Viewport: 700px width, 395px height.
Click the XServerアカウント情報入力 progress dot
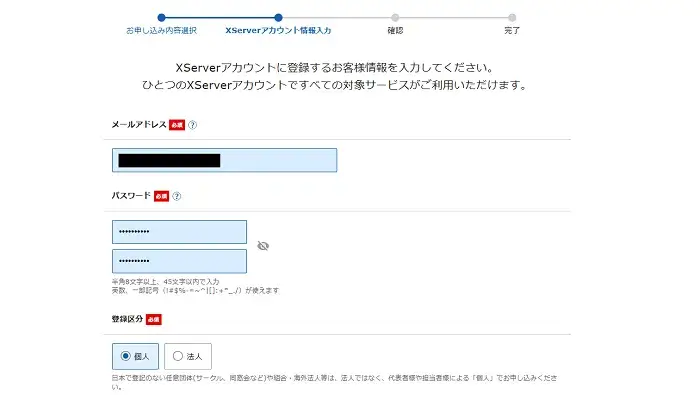click(279, 18)
